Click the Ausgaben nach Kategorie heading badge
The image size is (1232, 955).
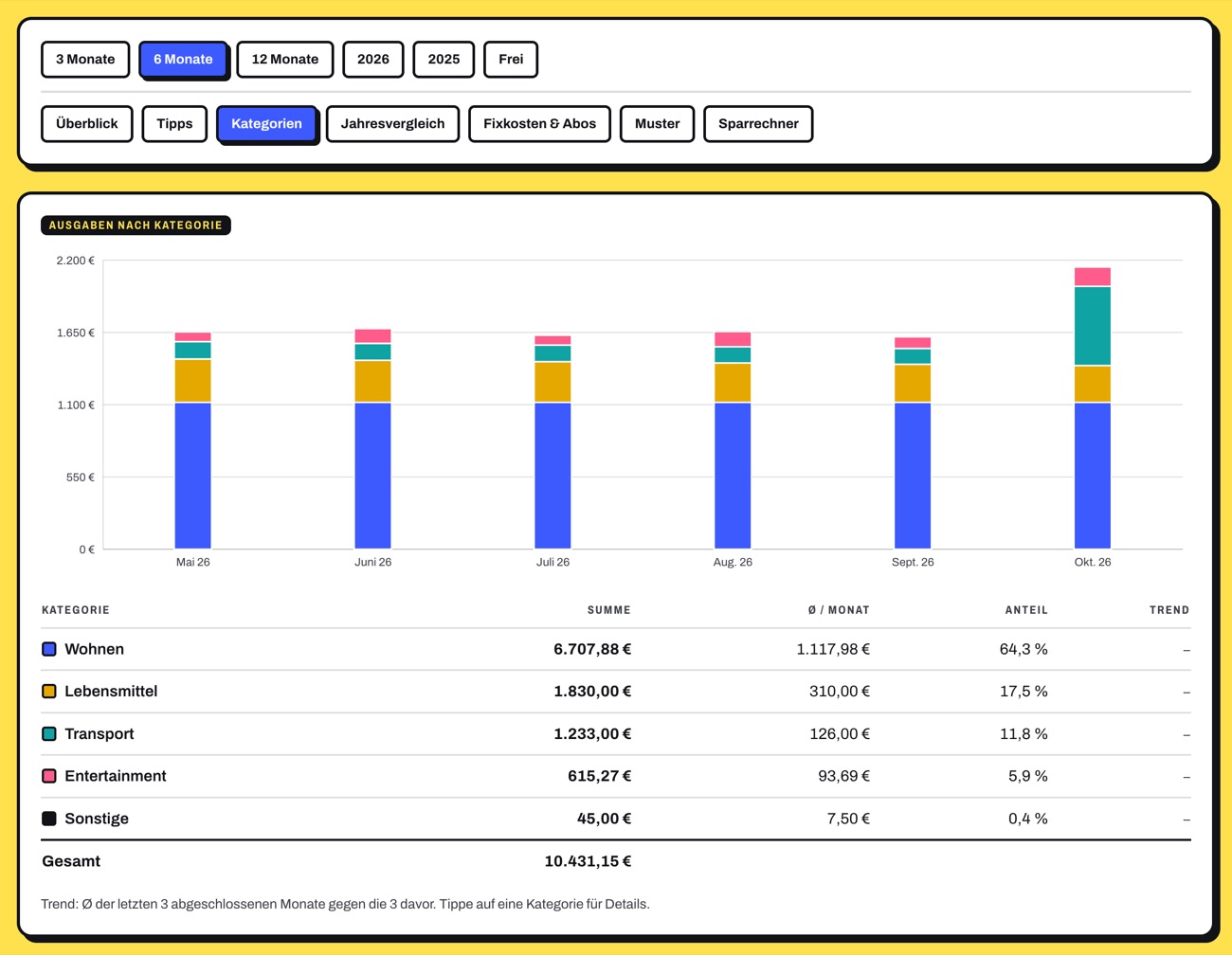coord(136,225)
